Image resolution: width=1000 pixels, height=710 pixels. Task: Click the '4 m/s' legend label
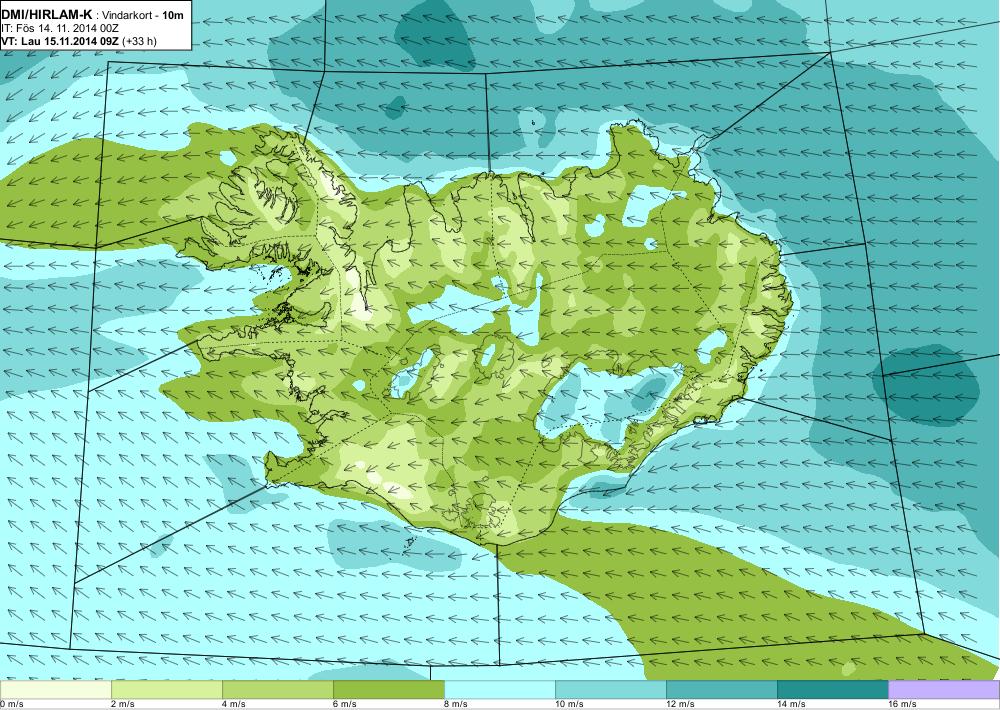(234, 704)
